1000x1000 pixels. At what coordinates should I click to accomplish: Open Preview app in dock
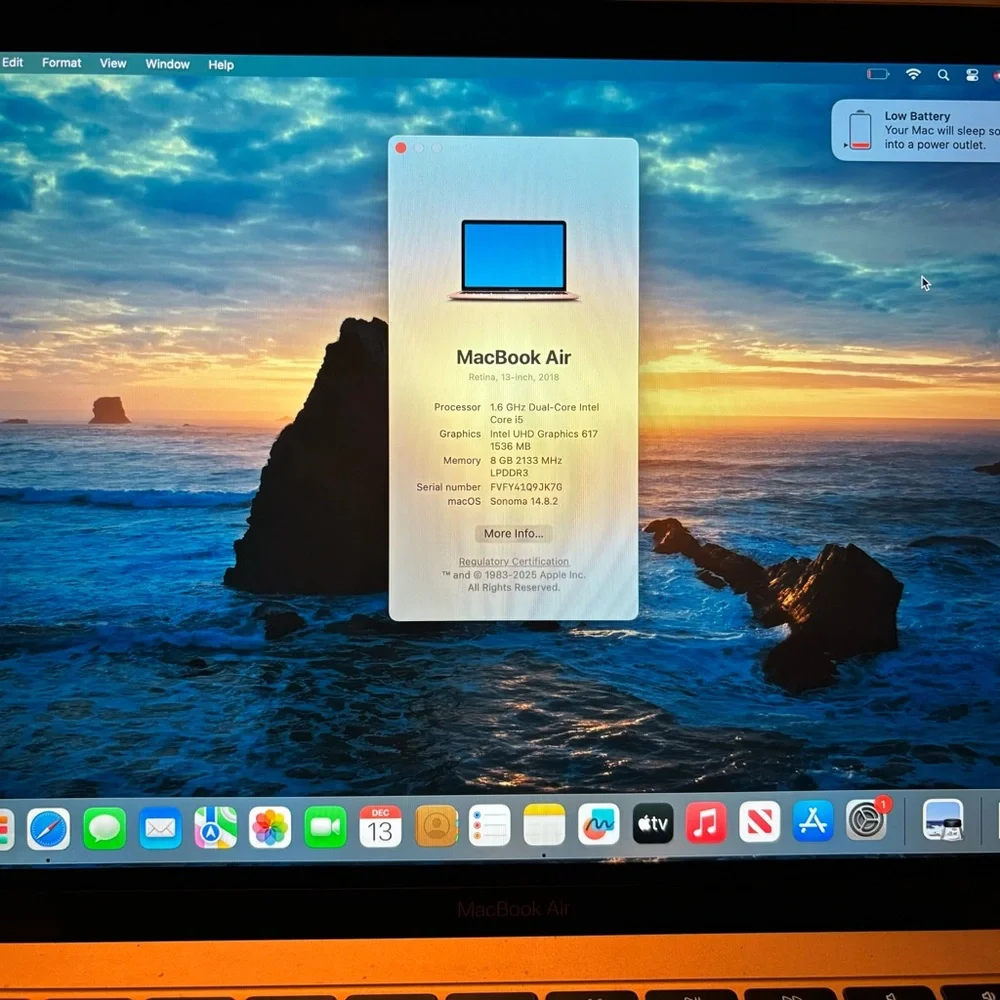point(943,820)
